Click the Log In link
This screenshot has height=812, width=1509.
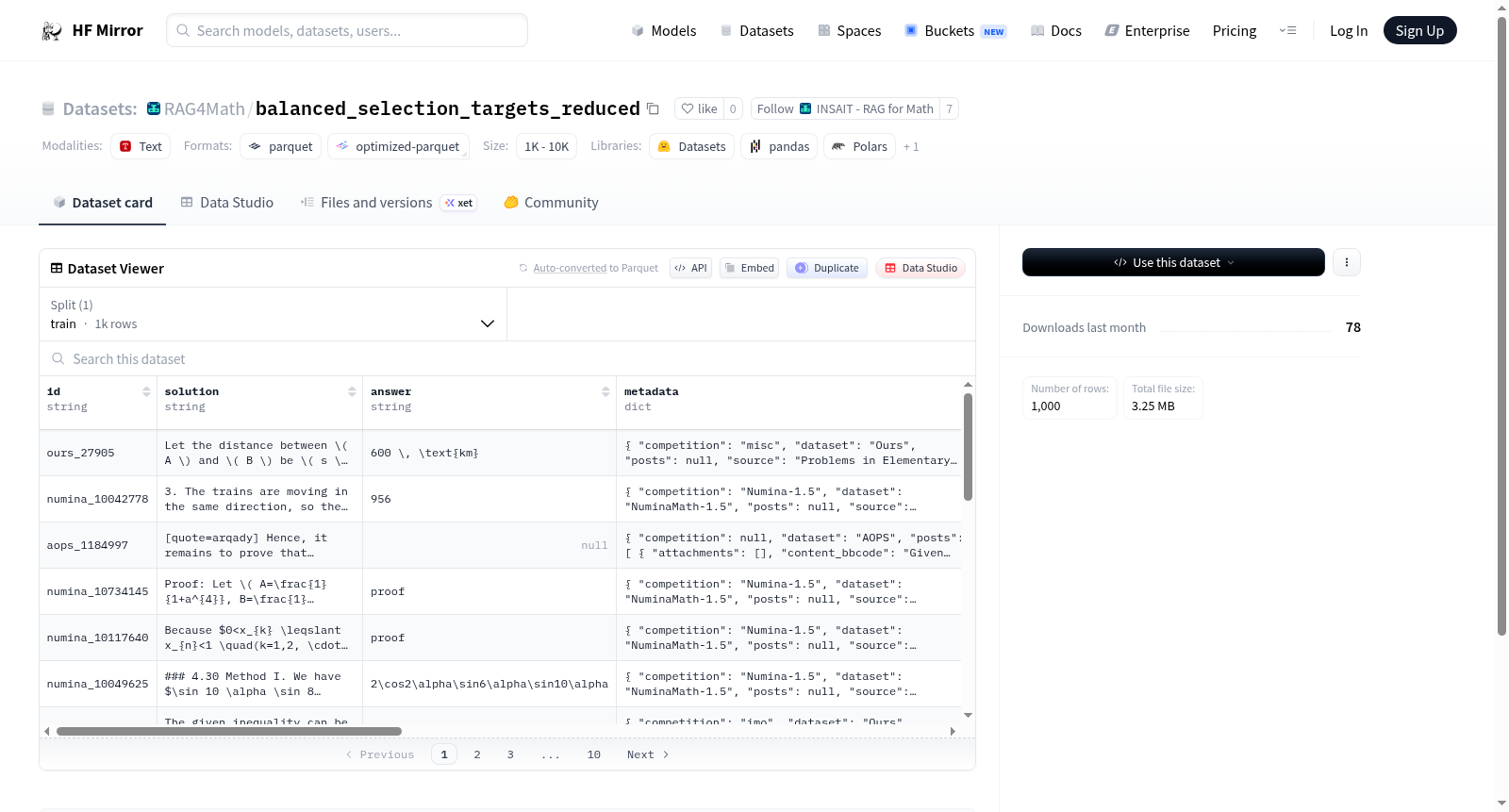point(1348,31)
